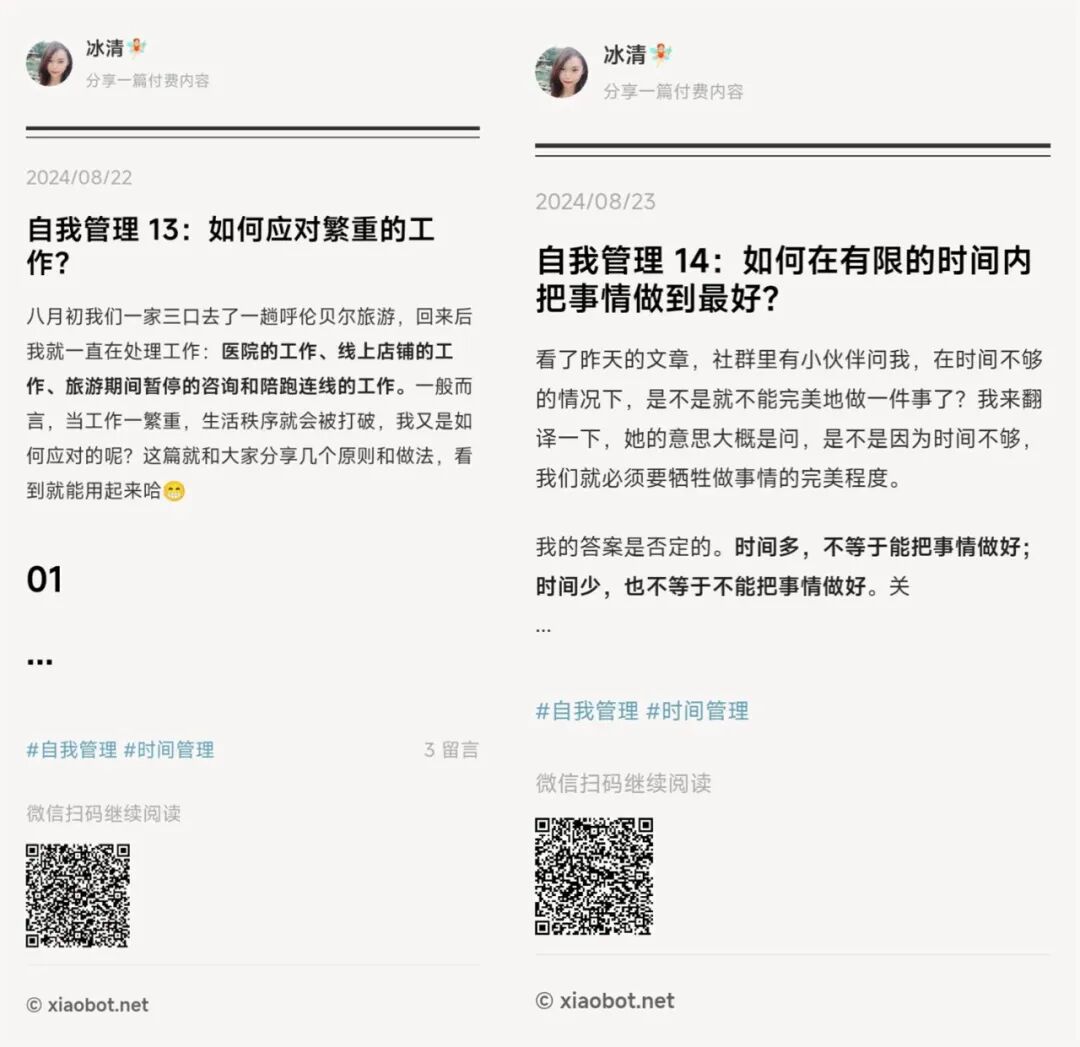Click the text 八月初我们一家三口去了一趟呼伦贝尔旅游
Viewport: 1080px width, 1047px height.
[211, 317]
